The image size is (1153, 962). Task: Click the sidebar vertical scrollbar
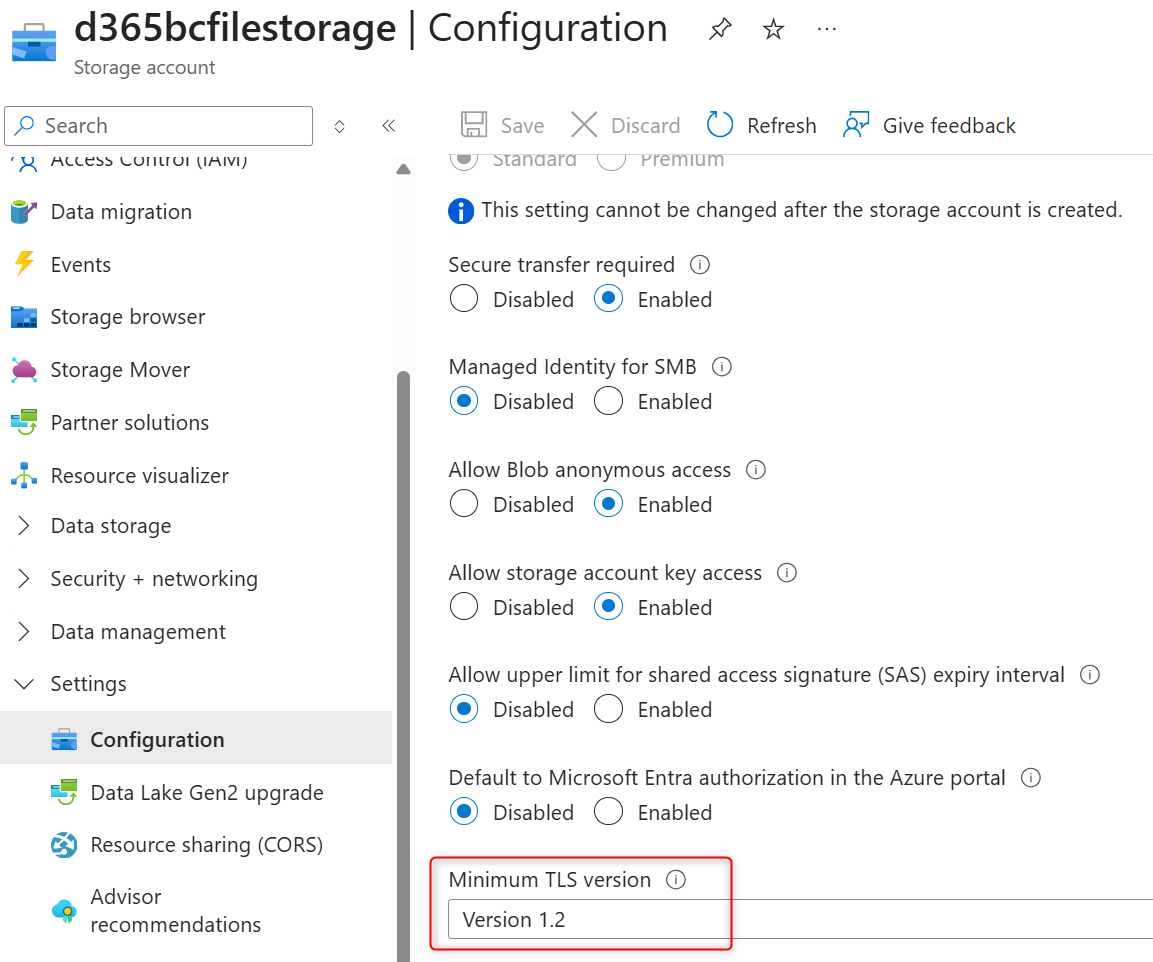pyautogui.click(x=403, y=600)
